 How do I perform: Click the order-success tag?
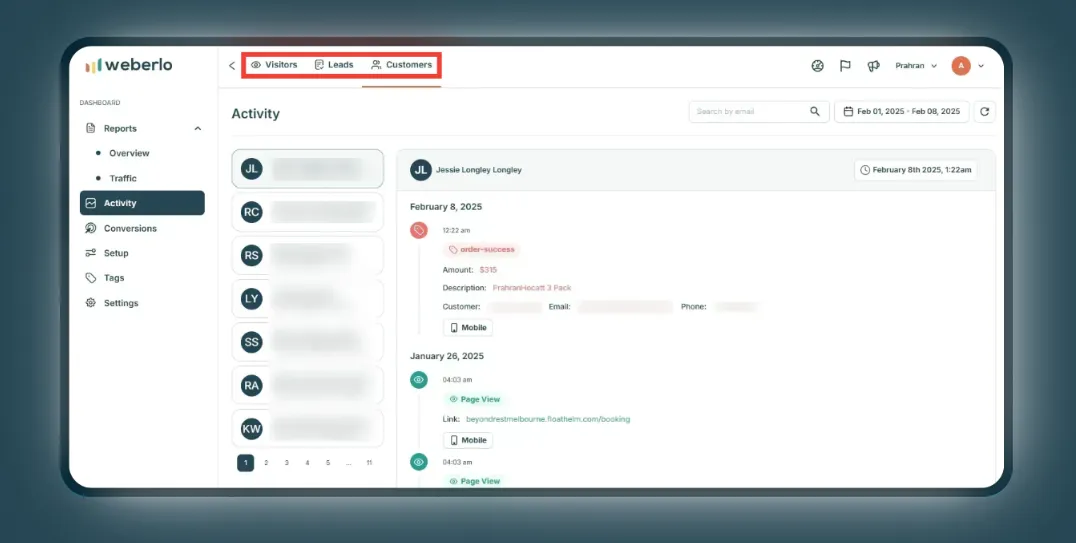click(481, 250)
